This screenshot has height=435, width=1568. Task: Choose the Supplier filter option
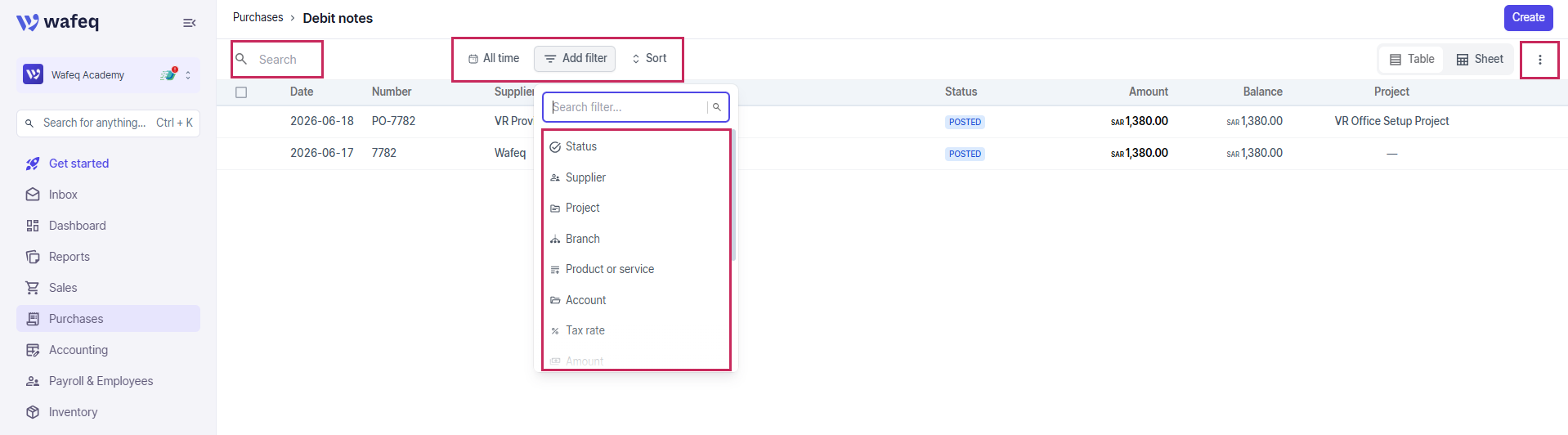(636, 177)
